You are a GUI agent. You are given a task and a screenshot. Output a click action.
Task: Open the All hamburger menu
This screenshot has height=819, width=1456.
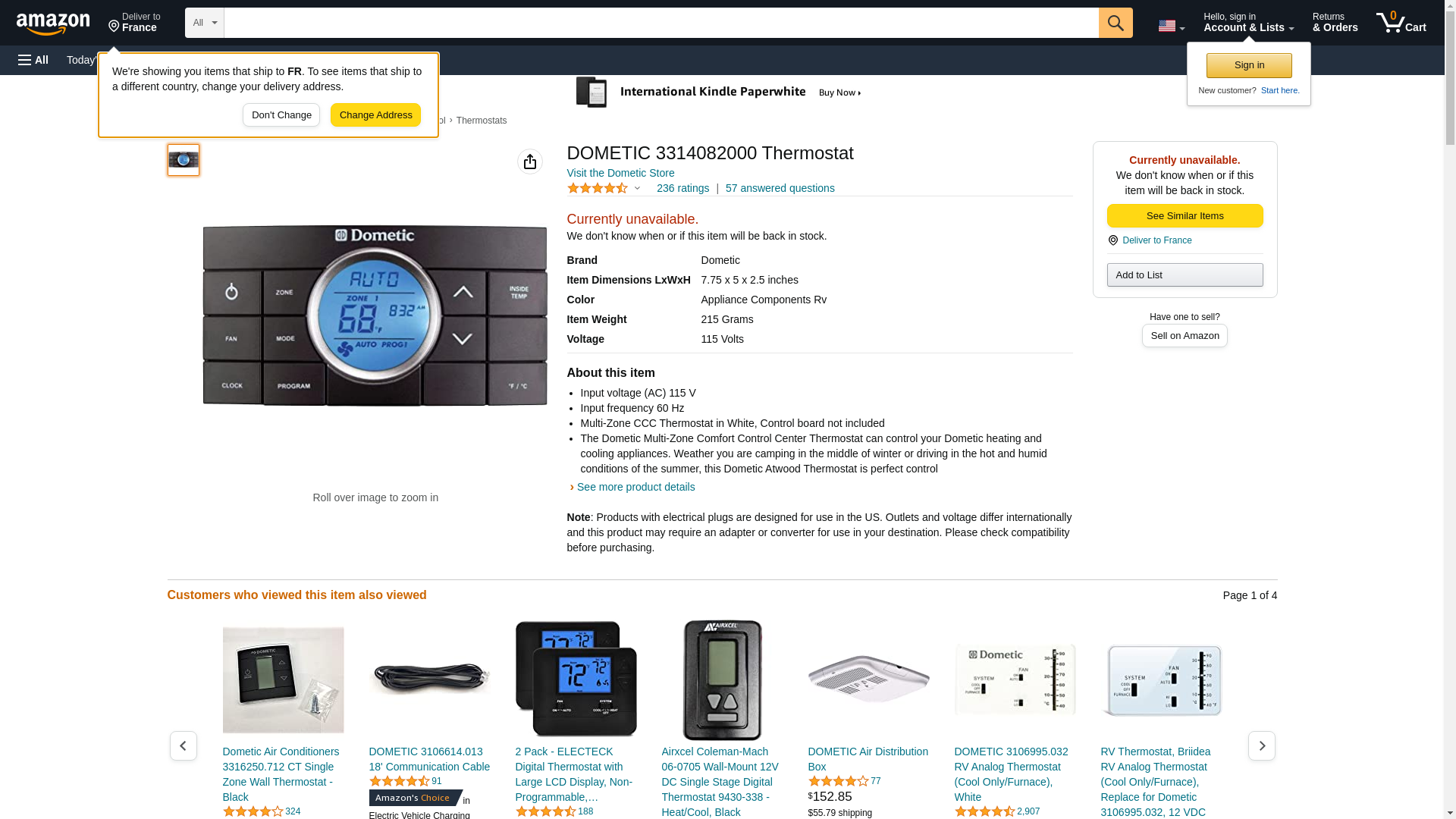(x=33, y=60)
